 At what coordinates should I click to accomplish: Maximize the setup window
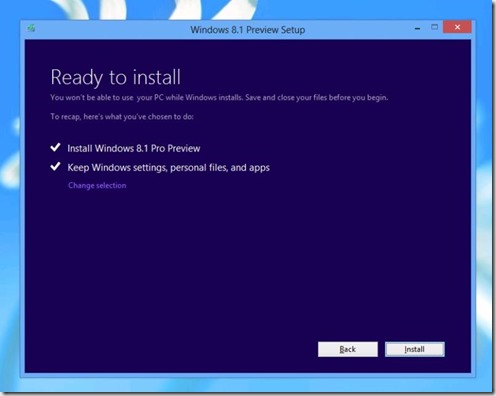434,27
